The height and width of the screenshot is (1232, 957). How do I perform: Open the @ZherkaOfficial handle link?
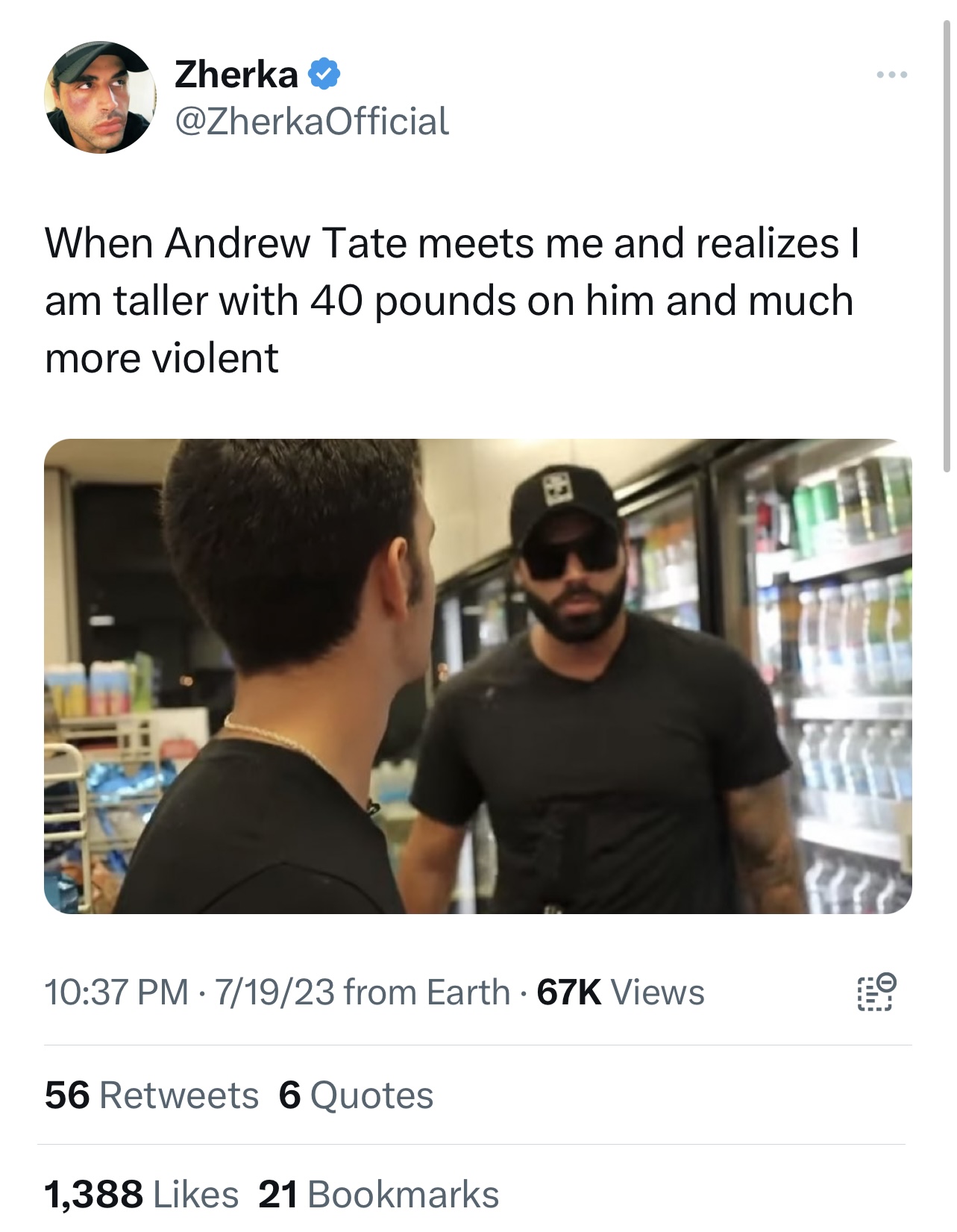click(x=312, y=121)
